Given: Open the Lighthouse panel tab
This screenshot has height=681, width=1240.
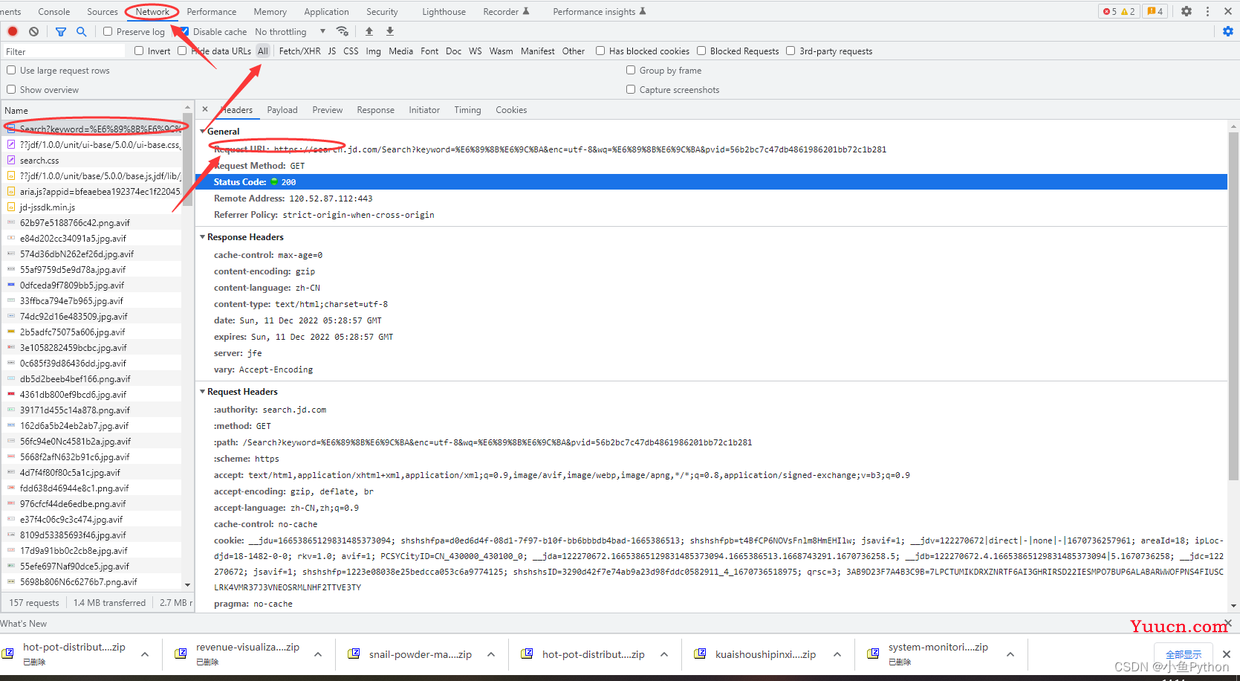Looking at the screenshot, I should click(444, 12).
